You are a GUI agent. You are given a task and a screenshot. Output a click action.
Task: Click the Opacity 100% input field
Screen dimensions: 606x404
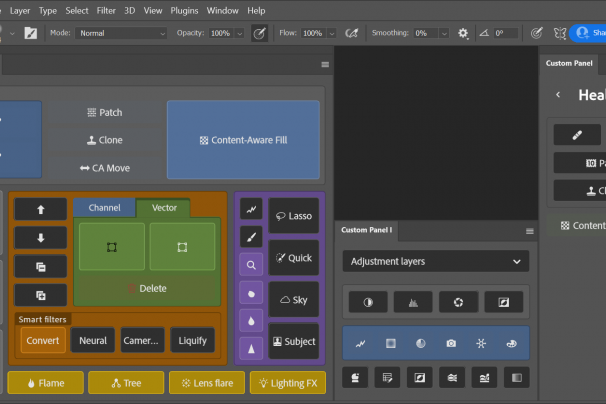(x=221, y=33)
